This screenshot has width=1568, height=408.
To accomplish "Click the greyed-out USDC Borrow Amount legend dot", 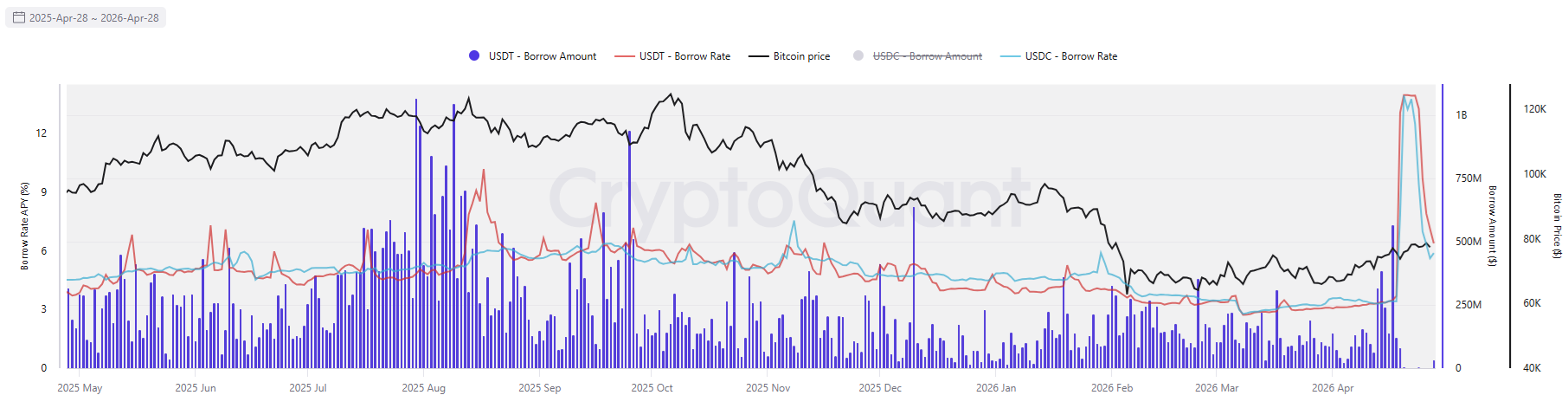I will (x=858, y=56).
